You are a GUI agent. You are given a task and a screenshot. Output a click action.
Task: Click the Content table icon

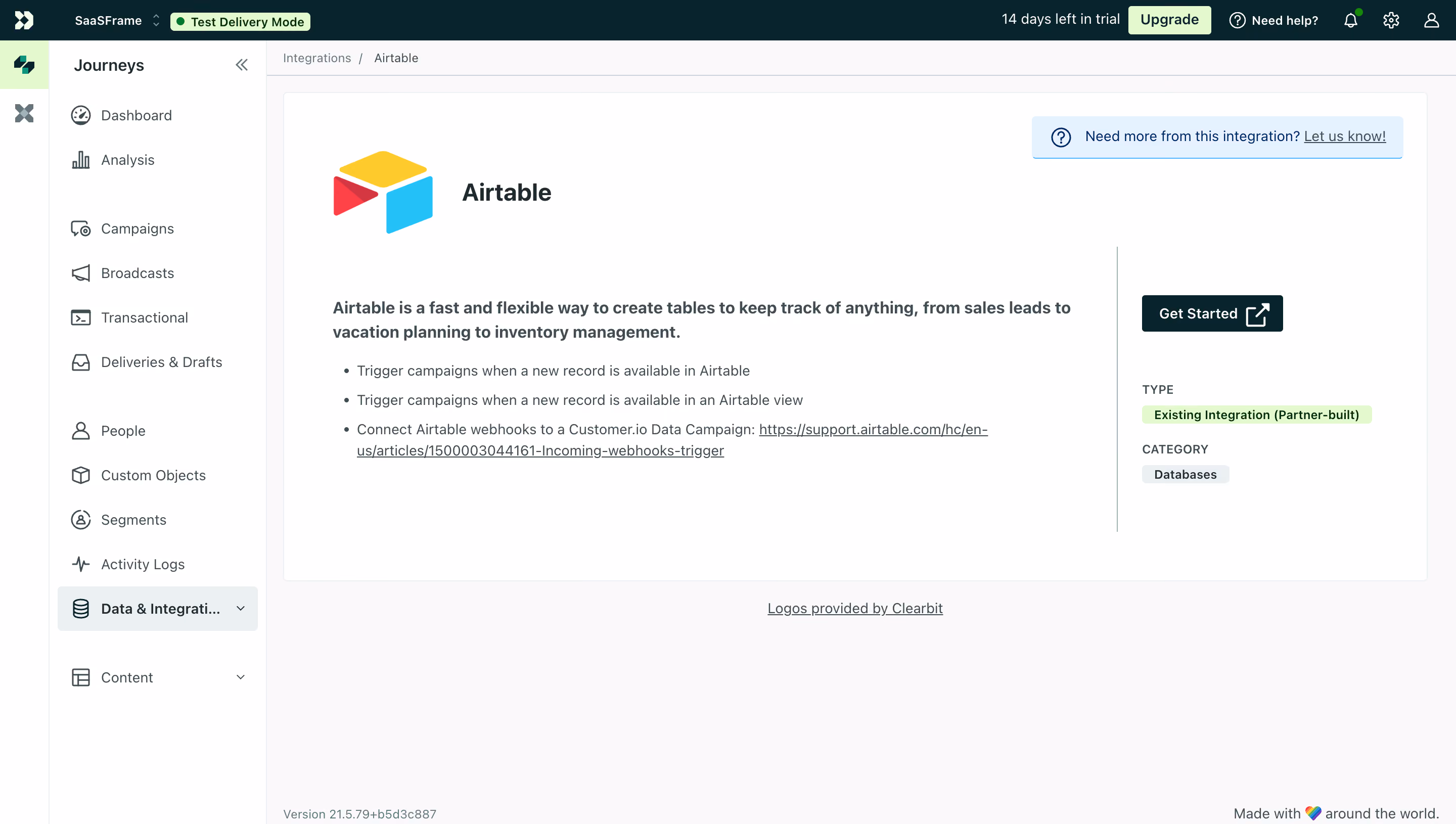coord(80,677)
